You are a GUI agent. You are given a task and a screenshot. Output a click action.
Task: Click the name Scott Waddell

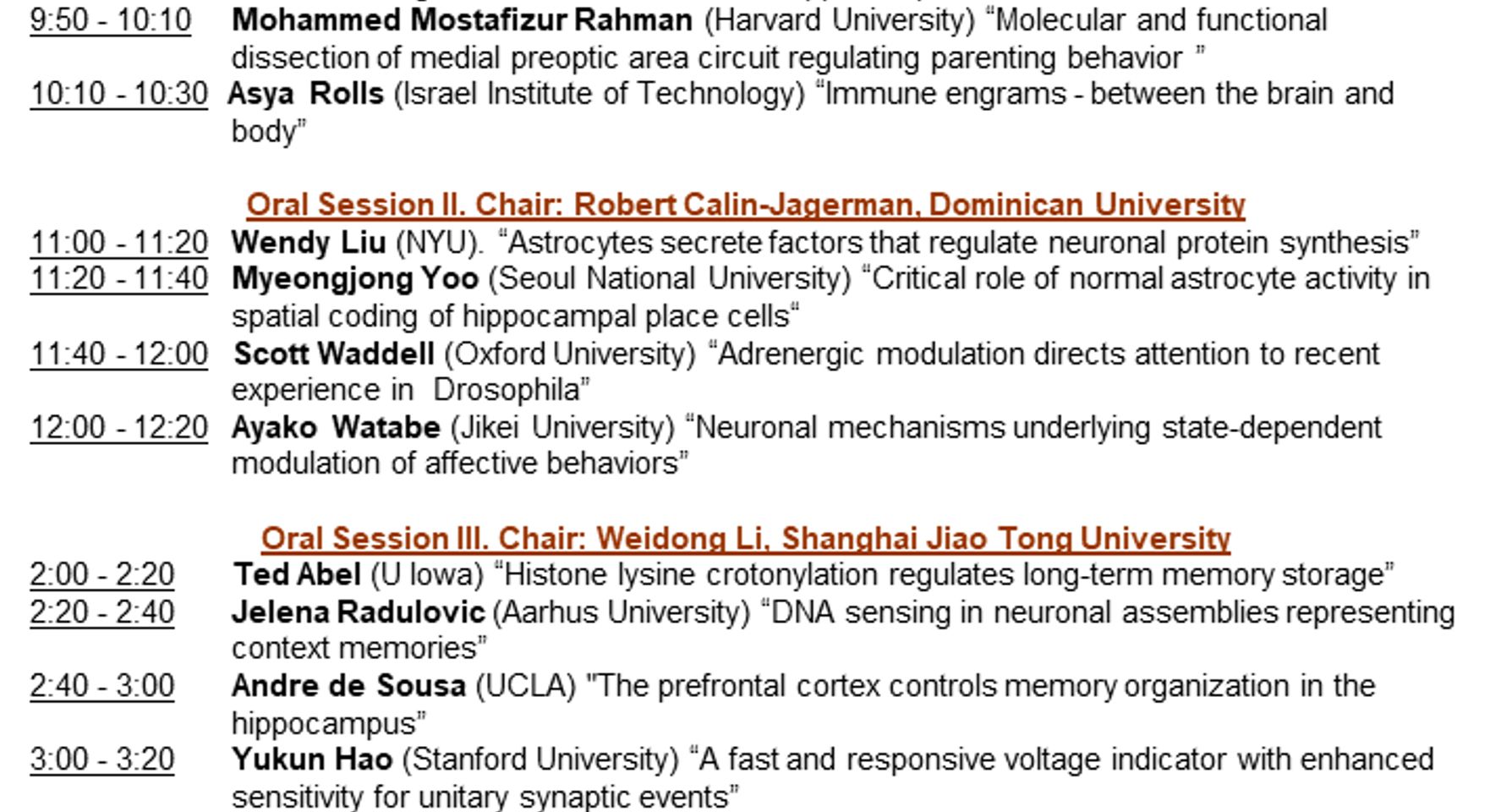(334, 354)
